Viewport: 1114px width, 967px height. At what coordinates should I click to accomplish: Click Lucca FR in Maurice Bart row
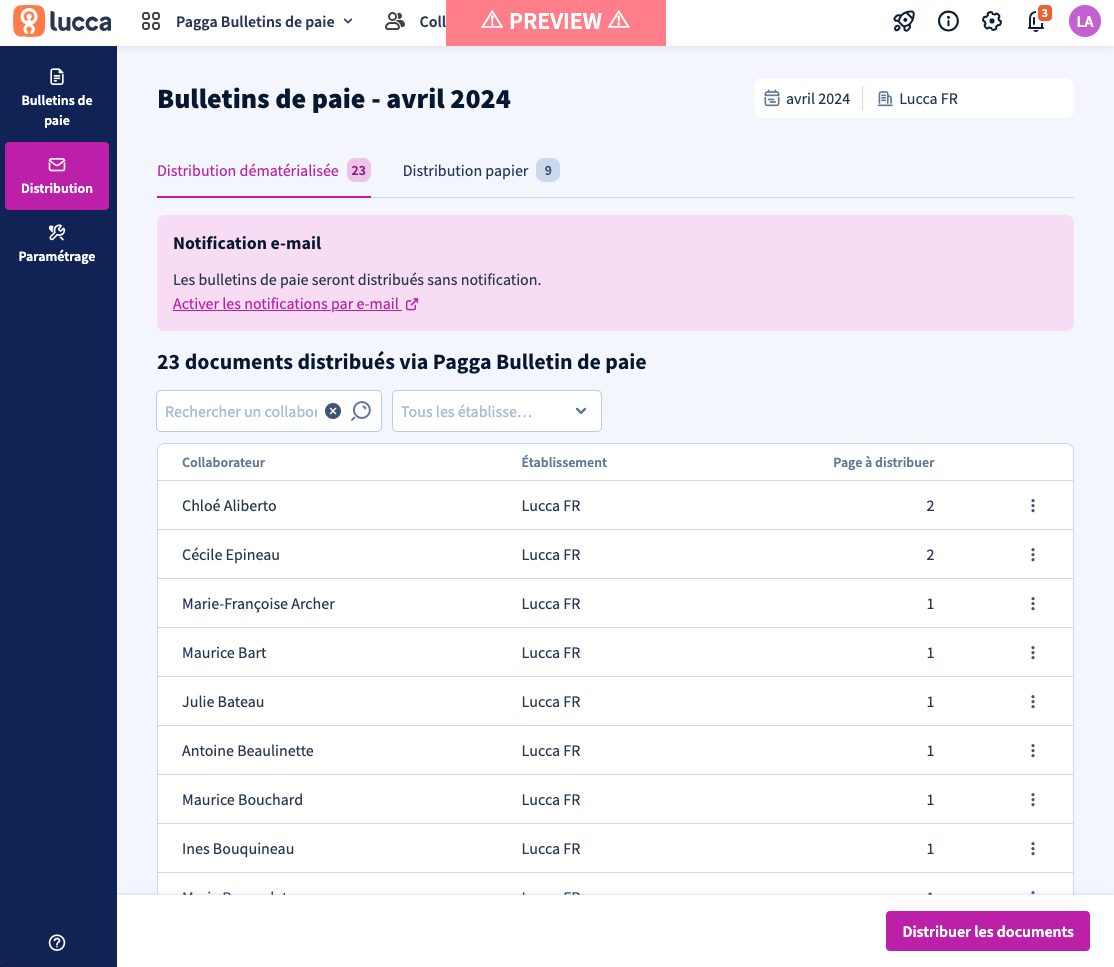click(551, 653)
